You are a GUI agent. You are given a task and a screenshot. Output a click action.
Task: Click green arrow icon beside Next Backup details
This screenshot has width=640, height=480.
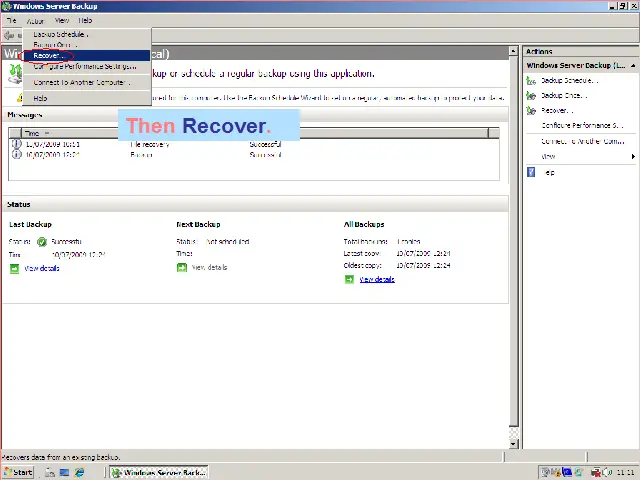pyautogui.click(x=182, y=268)
